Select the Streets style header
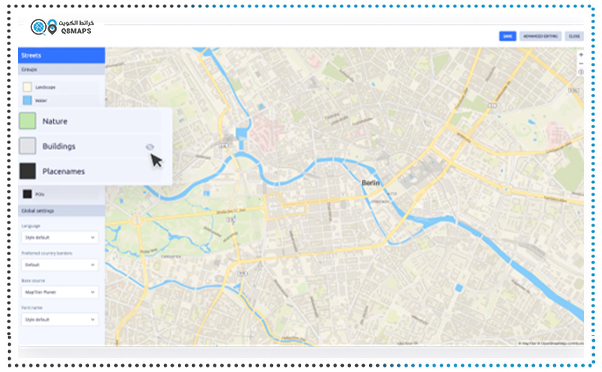 click(x=61, y=55)
